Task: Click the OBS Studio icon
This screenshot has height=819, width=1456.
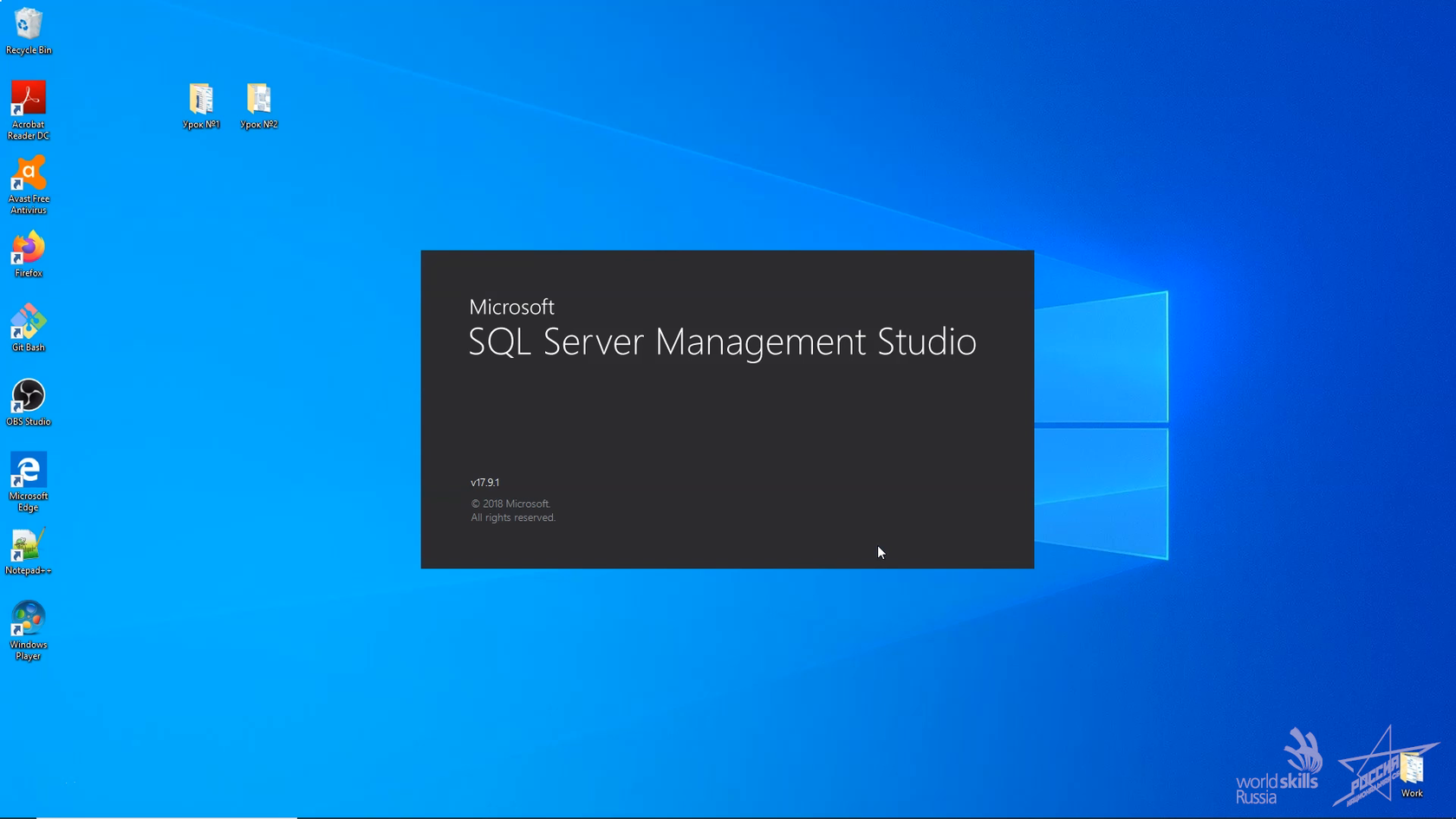Action: coord(29,402)
